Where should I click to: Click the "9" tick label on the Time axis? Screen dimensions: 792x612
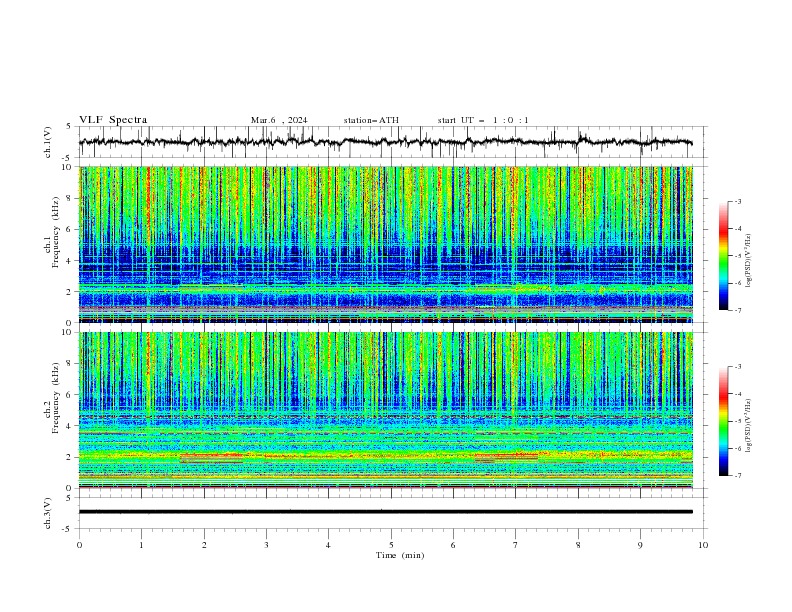[x=640, y=545]
